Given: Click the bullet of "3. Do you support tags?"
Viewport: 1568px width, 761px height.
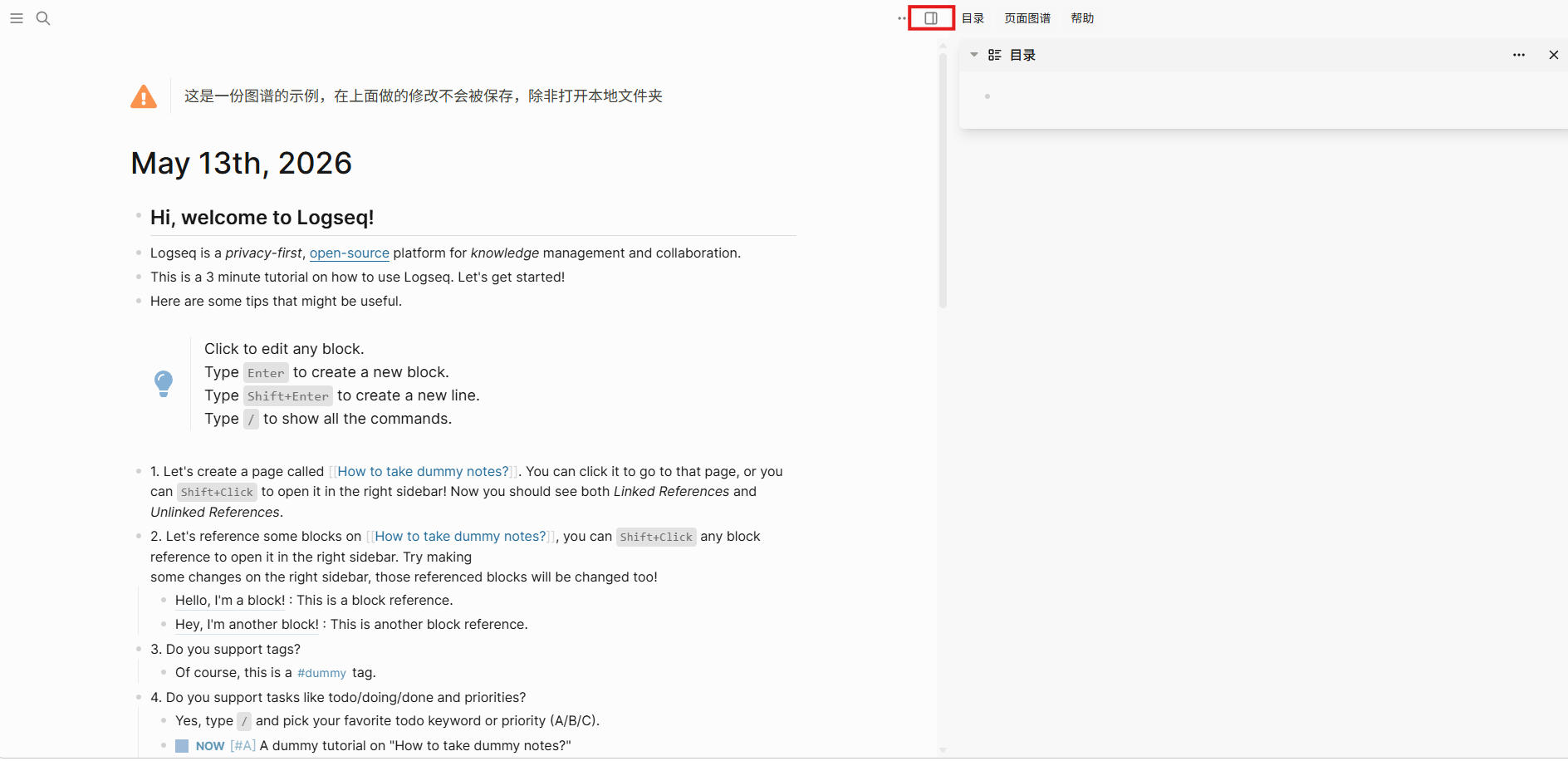Looking at the screenshot, I should tap(139, 649).
